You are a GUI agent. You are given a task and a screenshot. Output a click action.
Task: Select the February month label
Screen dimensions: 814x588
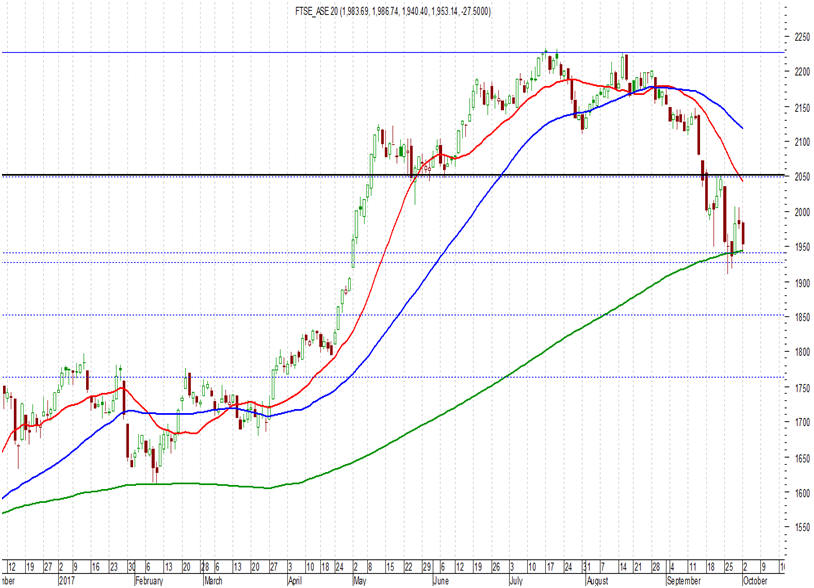point(149,580)
